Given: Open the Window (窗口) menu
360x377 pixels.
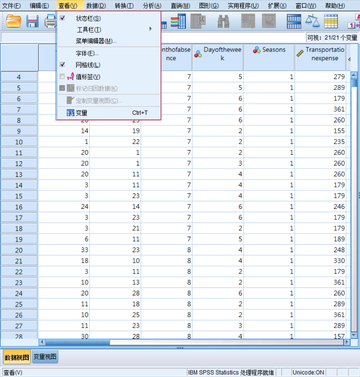Looking at the screenshot, I should [x=306, y=6].
